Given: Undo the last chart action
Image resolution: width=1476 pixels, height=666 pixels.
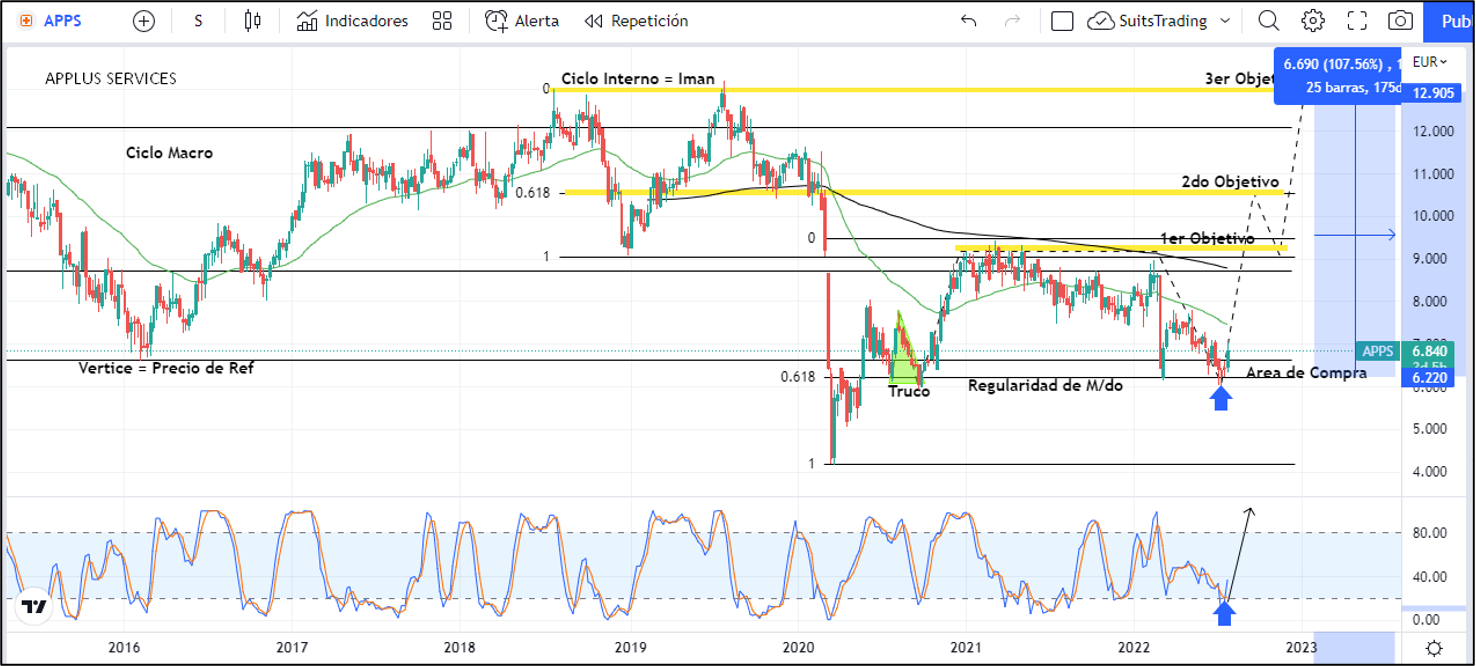Looking at the screenshot, I should [968, 21].
